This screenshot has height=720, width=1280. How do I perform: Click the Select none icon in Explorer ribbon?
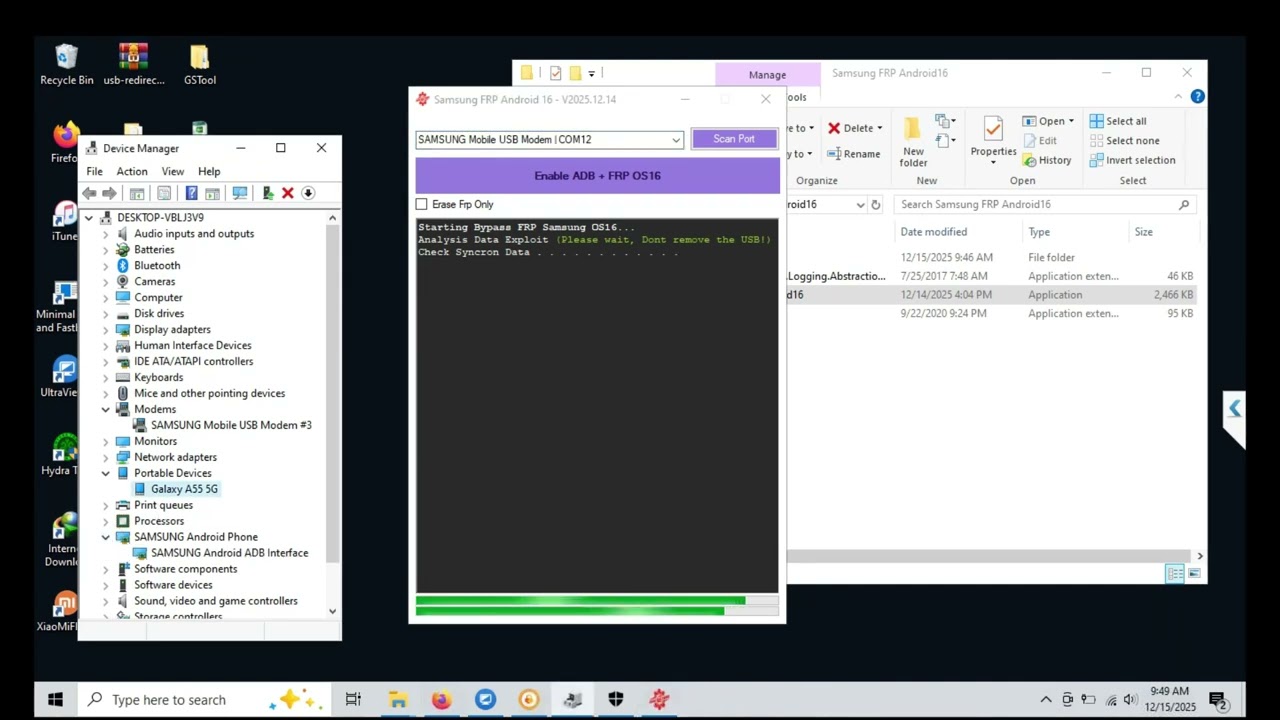[1097, 141]
